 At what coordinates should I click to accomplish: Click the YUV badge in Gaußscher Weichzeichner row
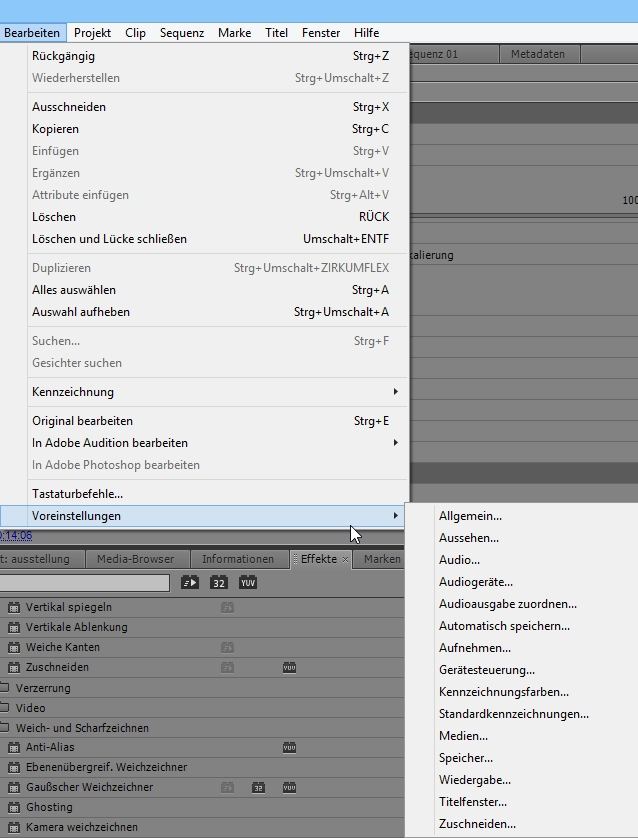[x=289, y=787]
